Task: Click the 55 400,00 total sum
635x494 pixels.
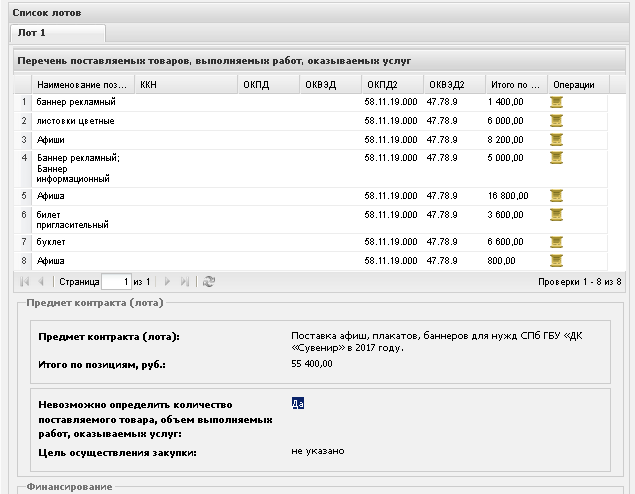Action: (x=312, y=364)
